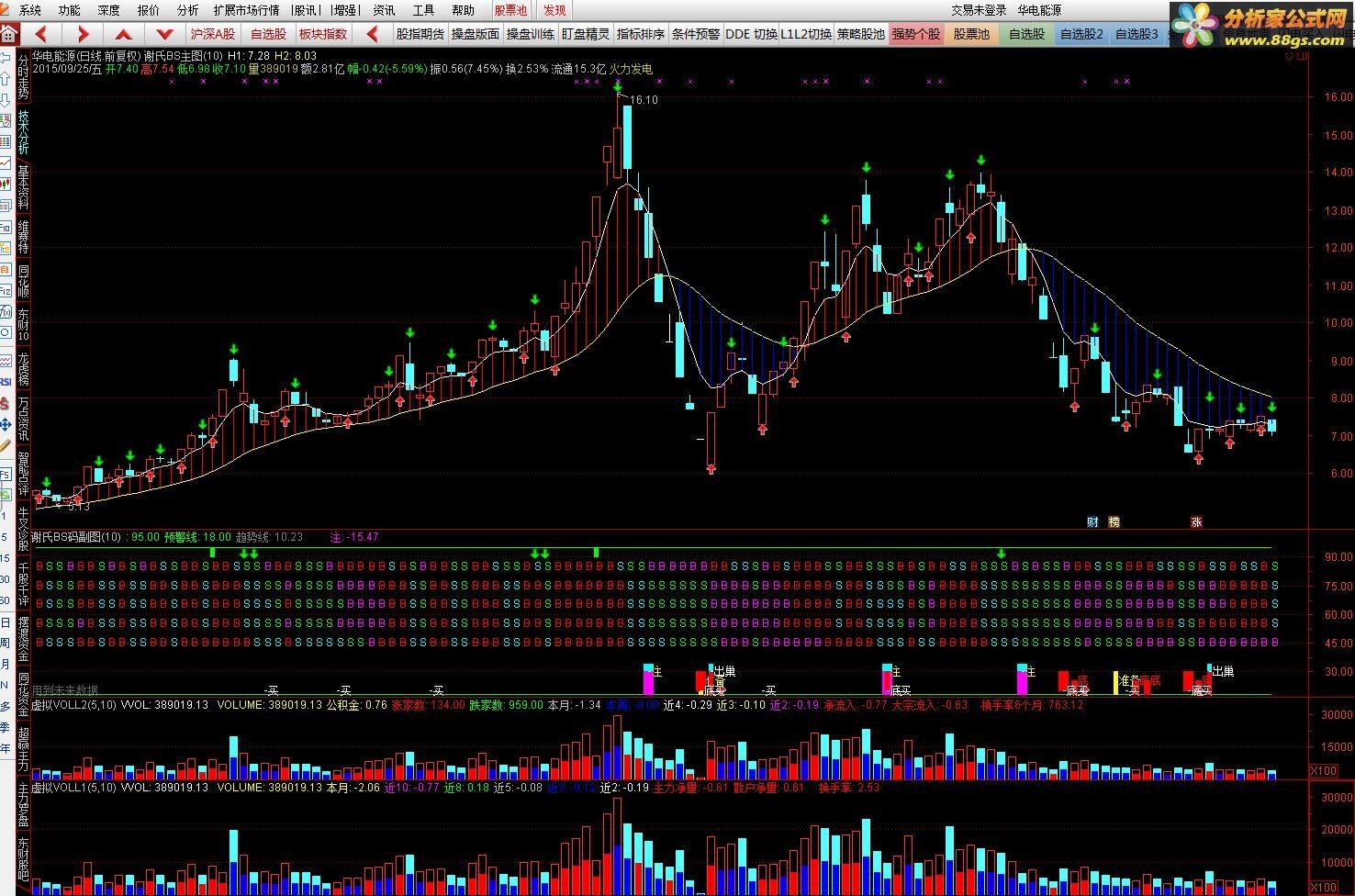Open the 帮助 menu

coord(463,10)
